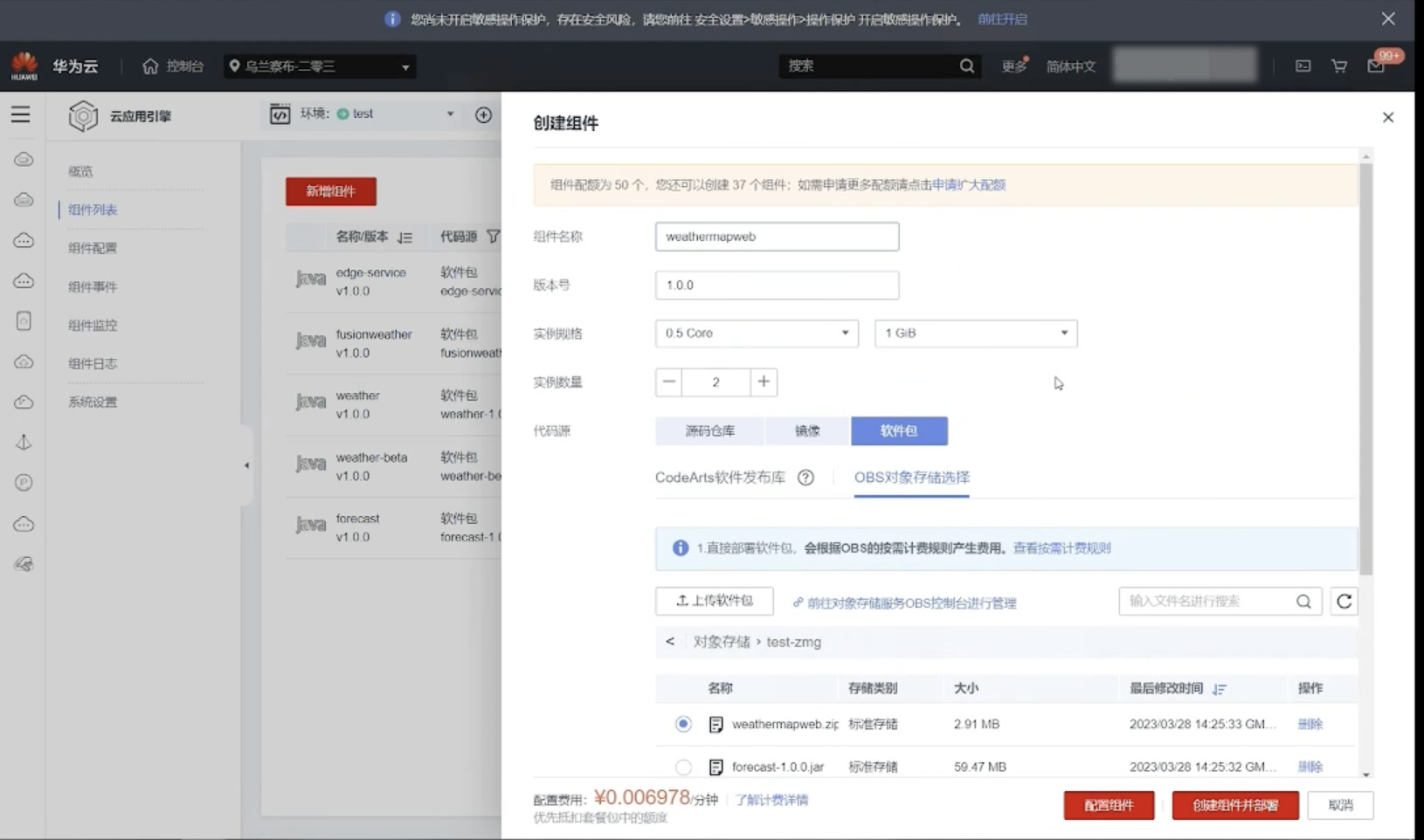Open 概览 in the side menu
This screenshot has height=840, width=1424.
[x=80, y=171]
